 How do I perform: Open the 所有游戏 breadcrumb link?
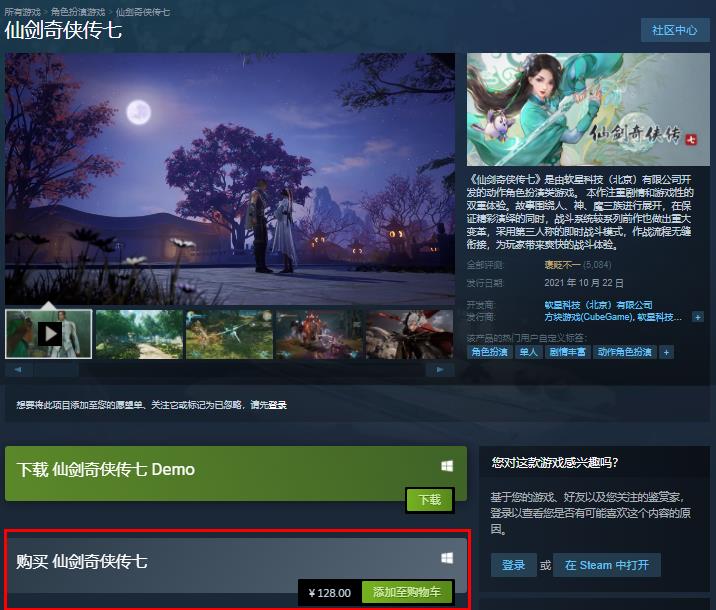click(x=22, y=12)
